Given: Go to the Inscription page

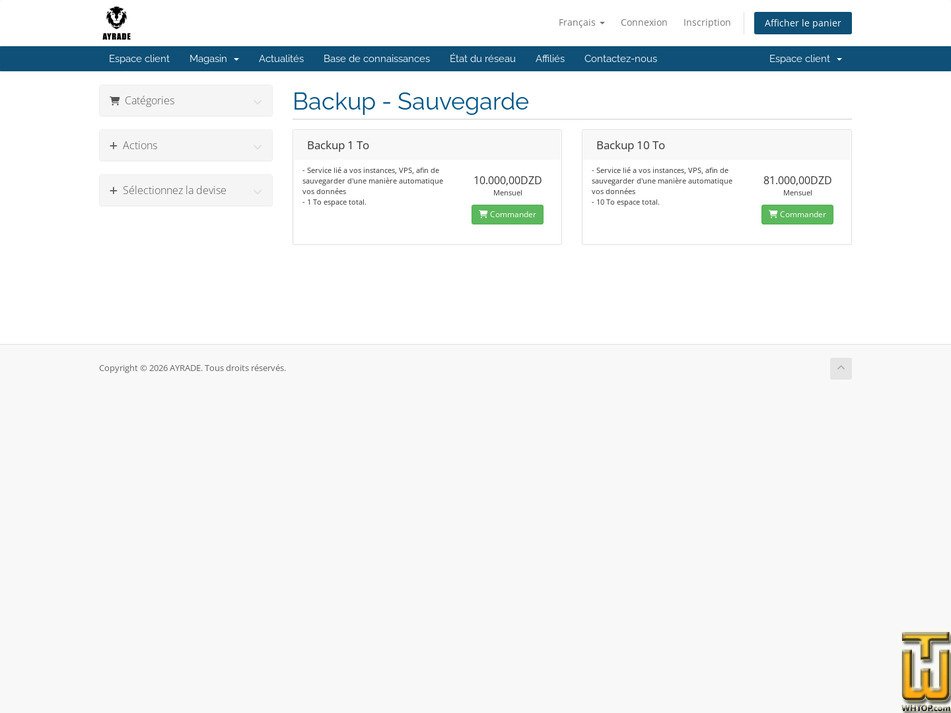Looking at the screenshot, I should pyautogui.click(x=707, y=22).
